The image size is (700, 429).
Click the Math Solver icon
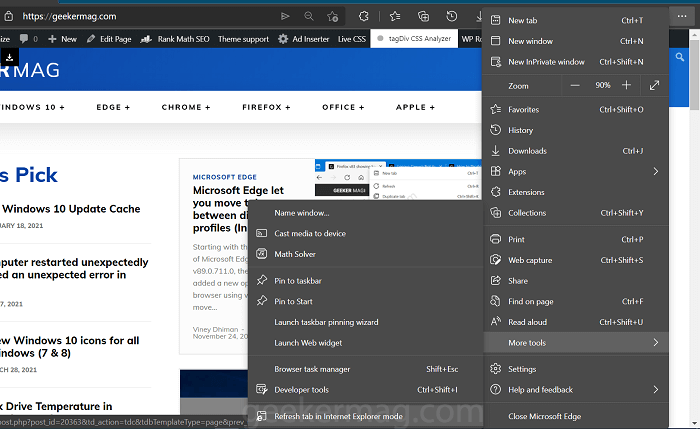point(262,254)
